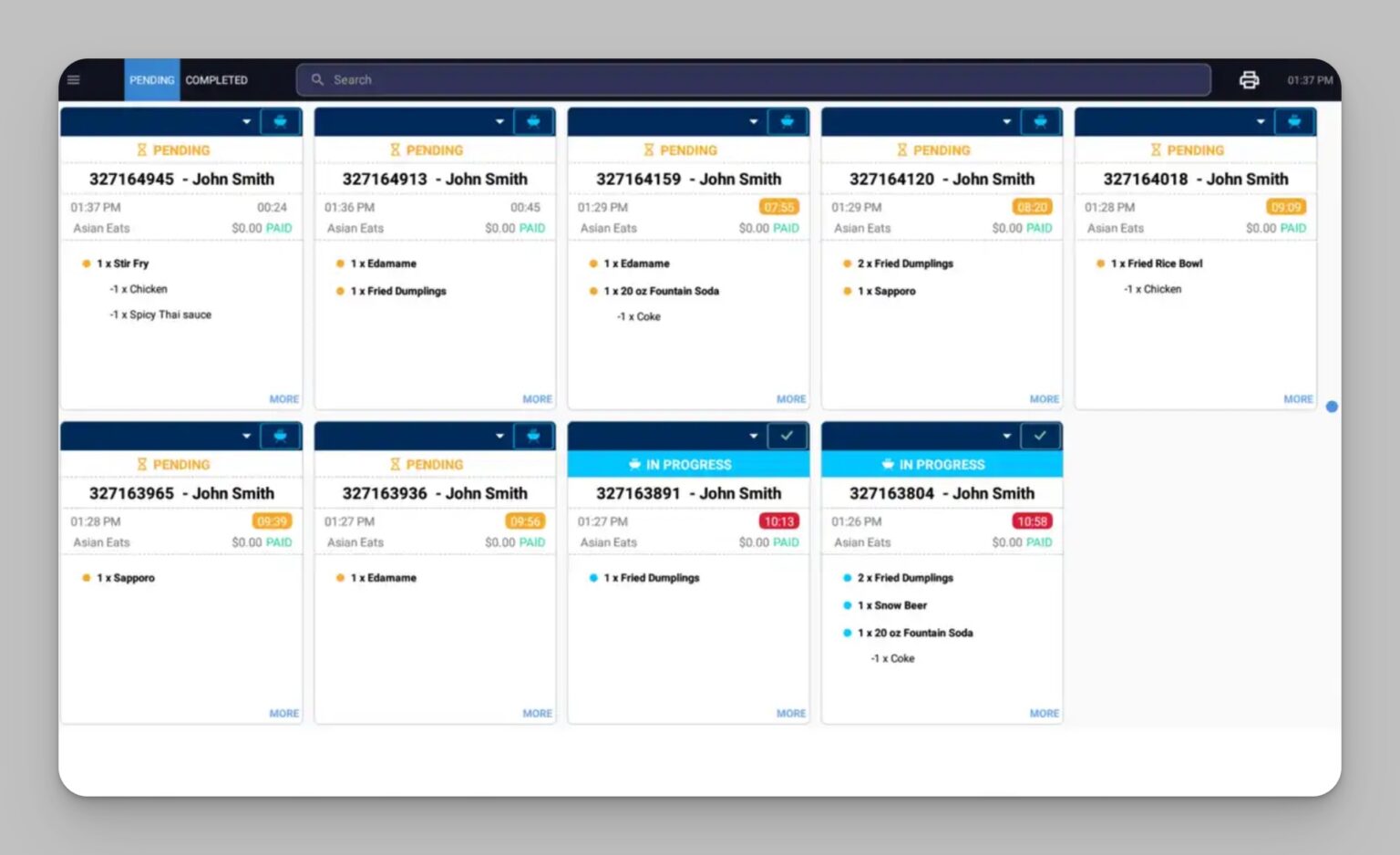Image resolution: width=1400 pixels, height=855 pixels.
Task: Expand the dropdown on order 327164945
Action: pos(246,120)
